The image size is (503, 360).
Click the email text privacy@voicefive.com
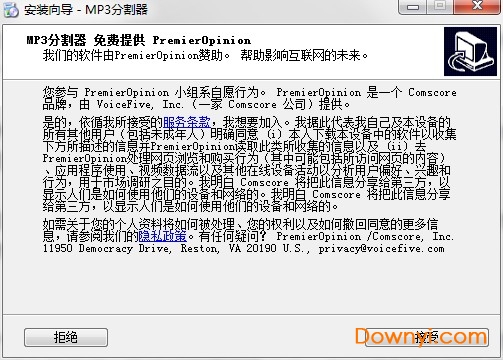[381, 249]
